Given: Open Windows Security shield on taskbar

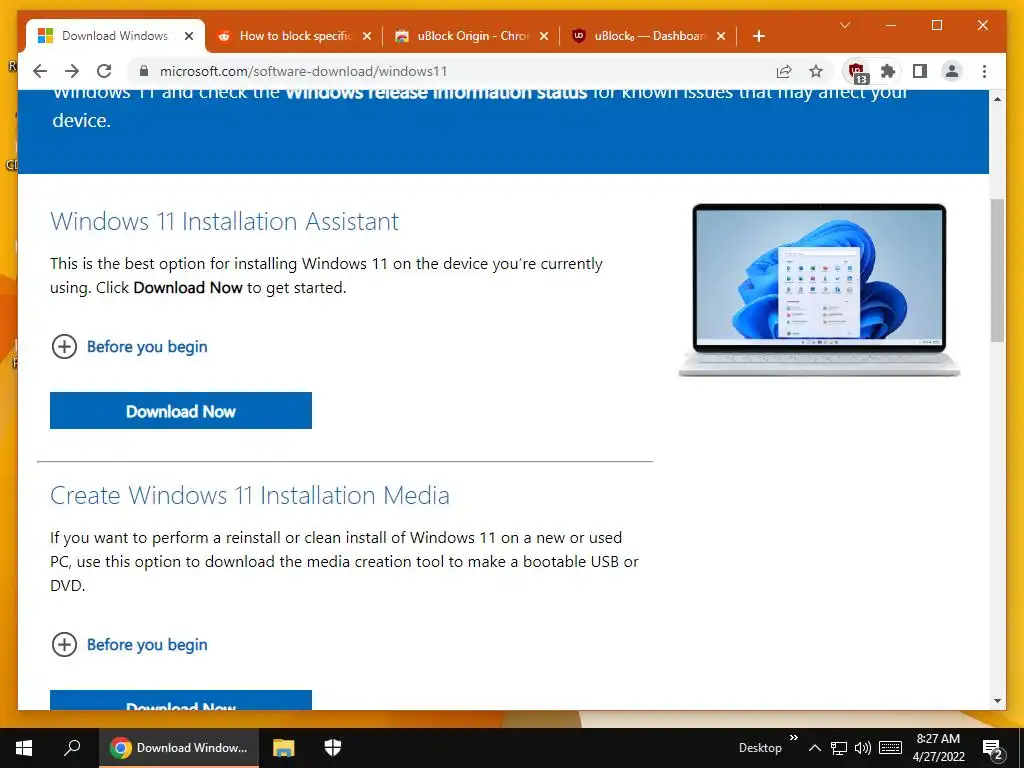Looking at the screenshot, I should coord(333,748).
